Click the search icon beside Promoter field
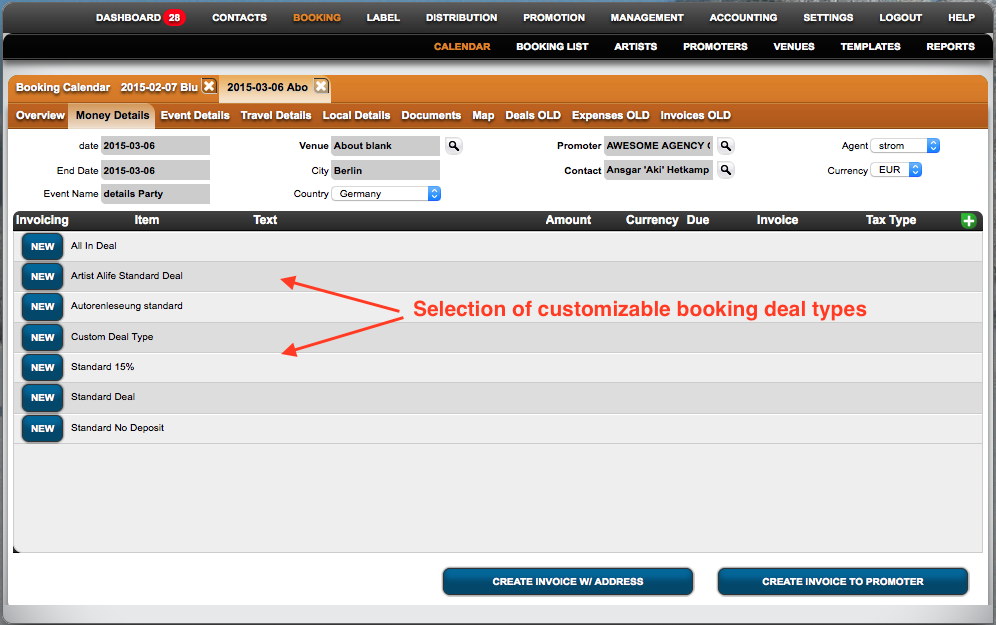 tap(726, 146)
